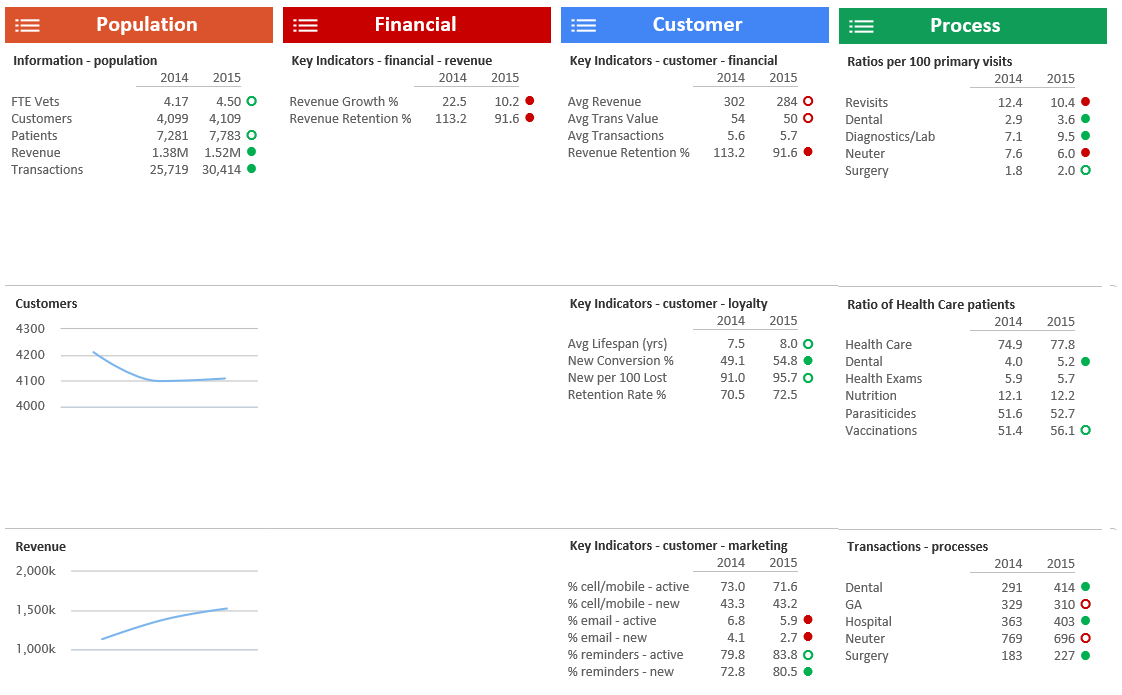This screenshot has height=695, width=1122.
Task: Click the Avg Trans Value ring indicator
Action: tap(808, 118)
